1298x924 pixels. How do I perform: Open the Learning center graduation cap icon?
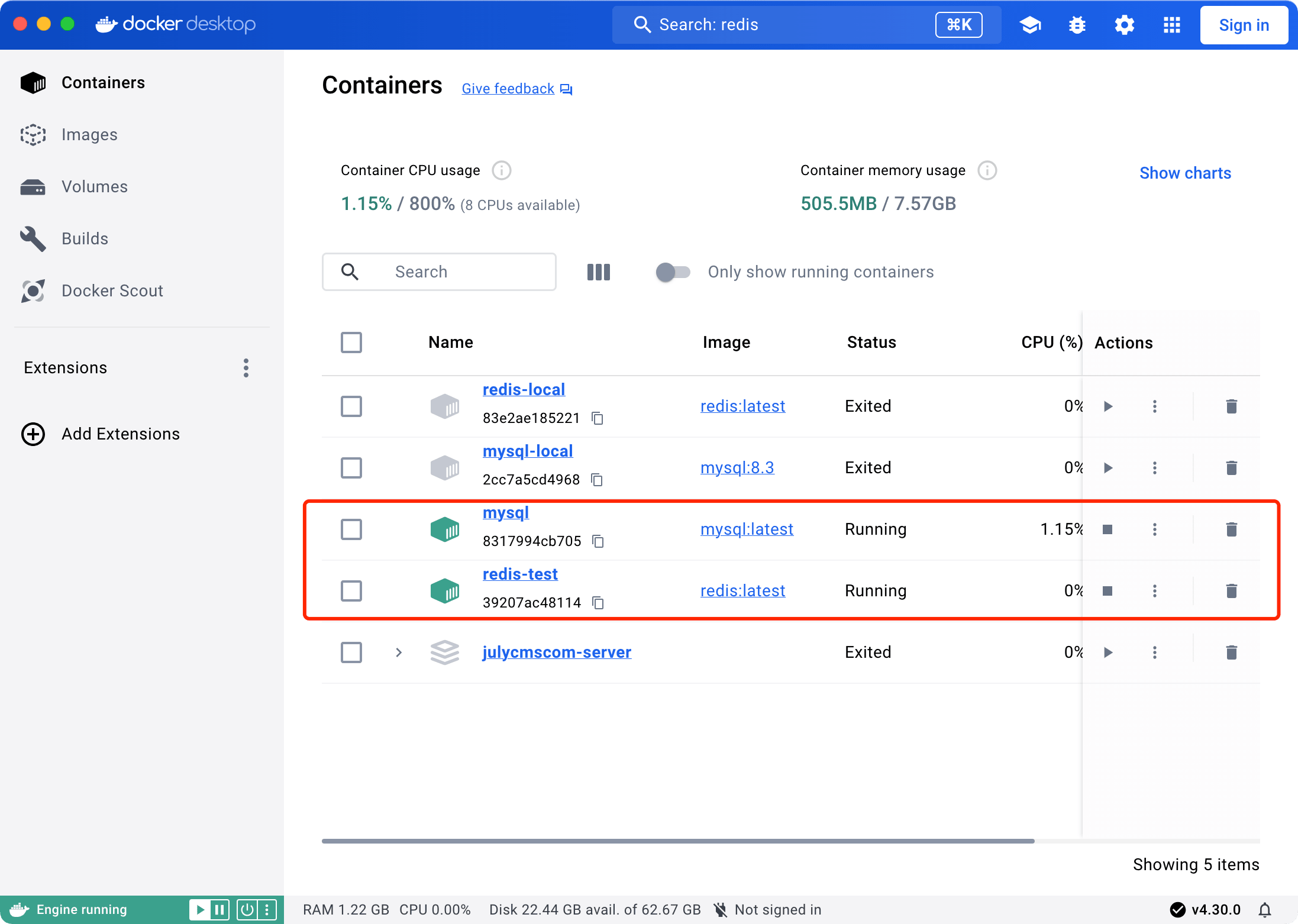click(x=1030, y=25)
